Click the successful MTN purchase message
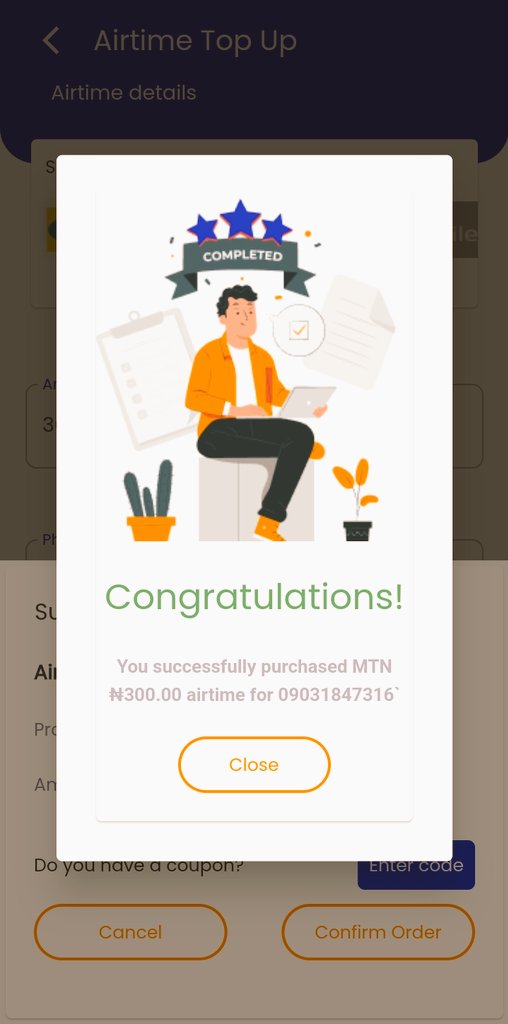This screenshot has height=1024, width=508. (x=254, y=680)
